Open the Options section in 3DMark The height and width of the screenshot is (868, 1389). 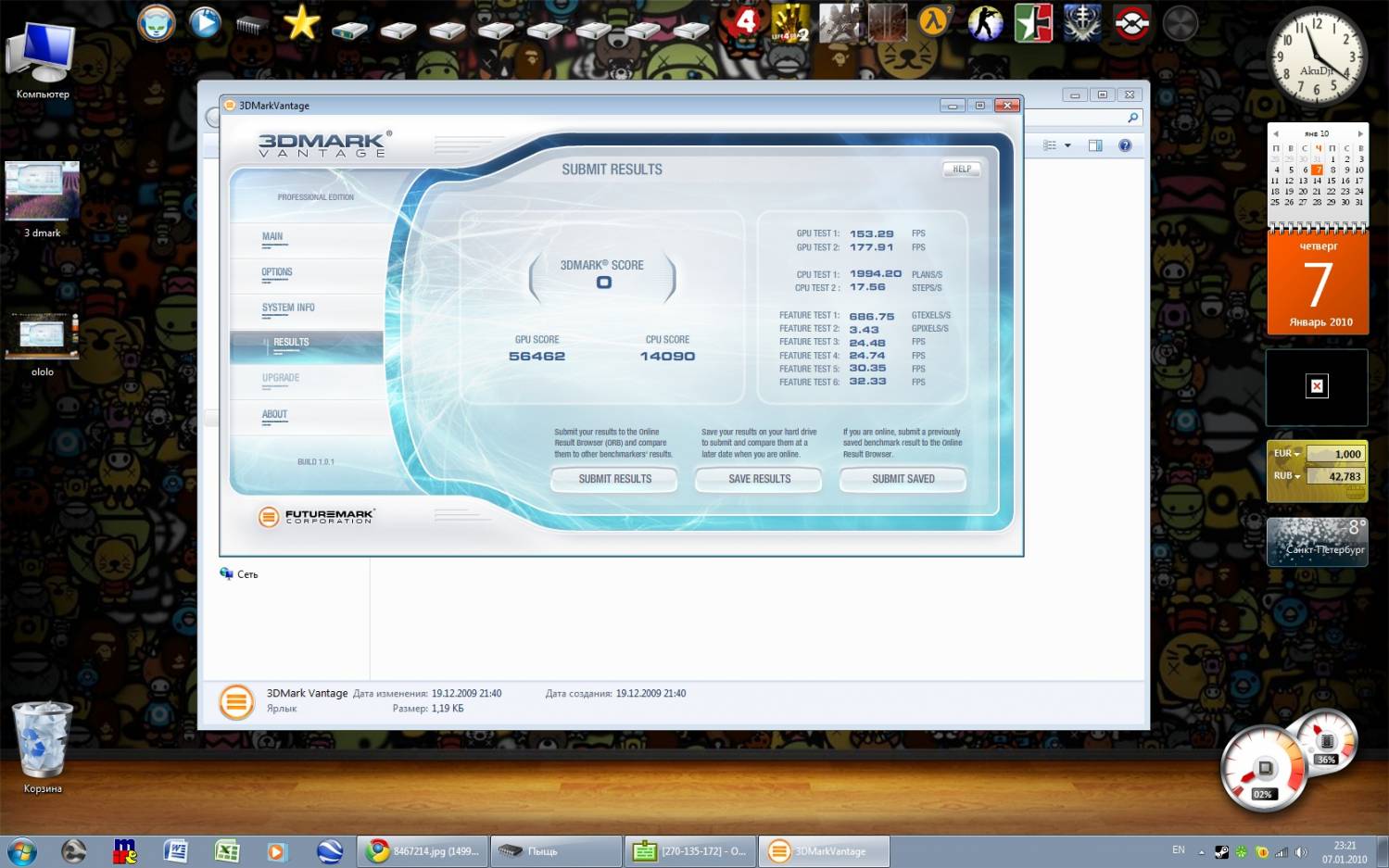click(276, 273)
